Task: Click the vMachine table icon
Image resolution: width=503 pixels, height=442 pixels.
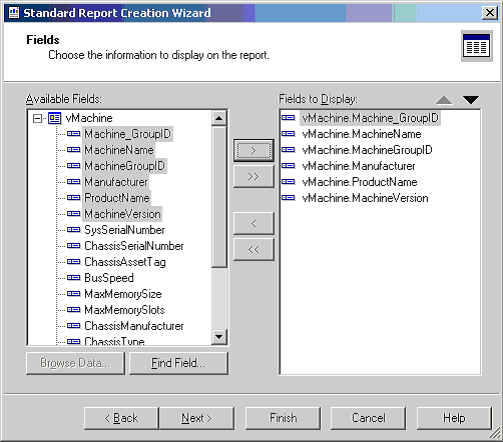Action: click(55, 118)
